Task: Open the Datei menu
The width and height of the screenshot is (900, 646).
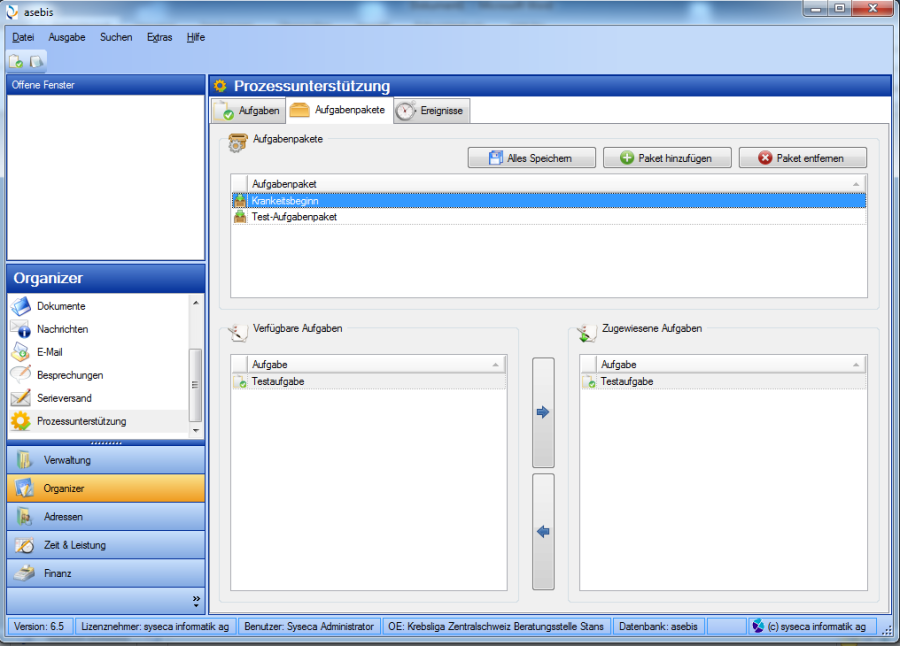Action: click(x=23, y=37)
